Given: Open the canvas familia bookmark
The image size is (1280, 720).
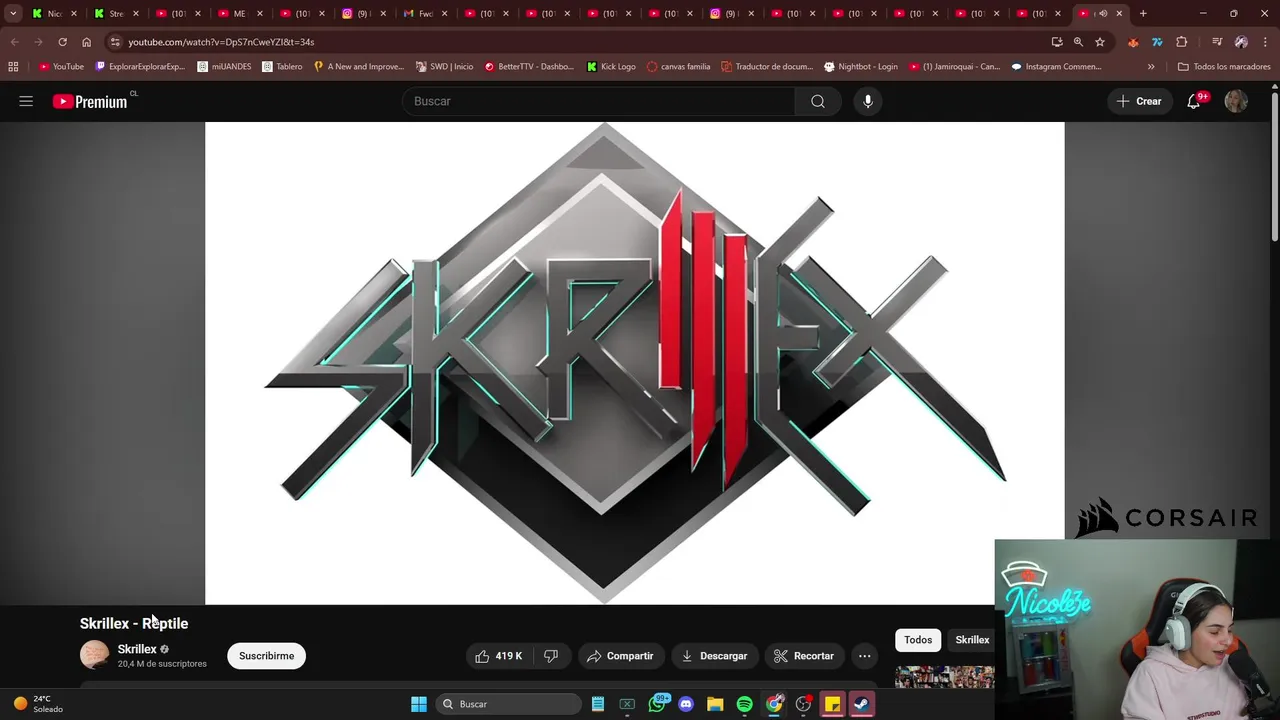Looking at the screenshot, I should [x=679, y=67].
